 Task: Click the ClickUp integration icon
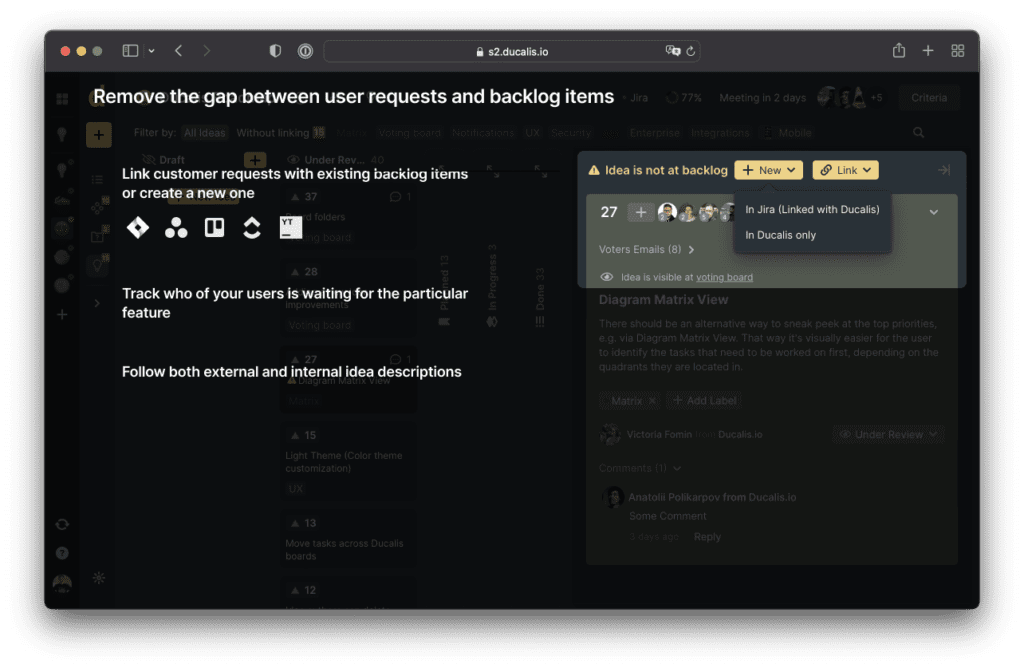click(252, 228)
